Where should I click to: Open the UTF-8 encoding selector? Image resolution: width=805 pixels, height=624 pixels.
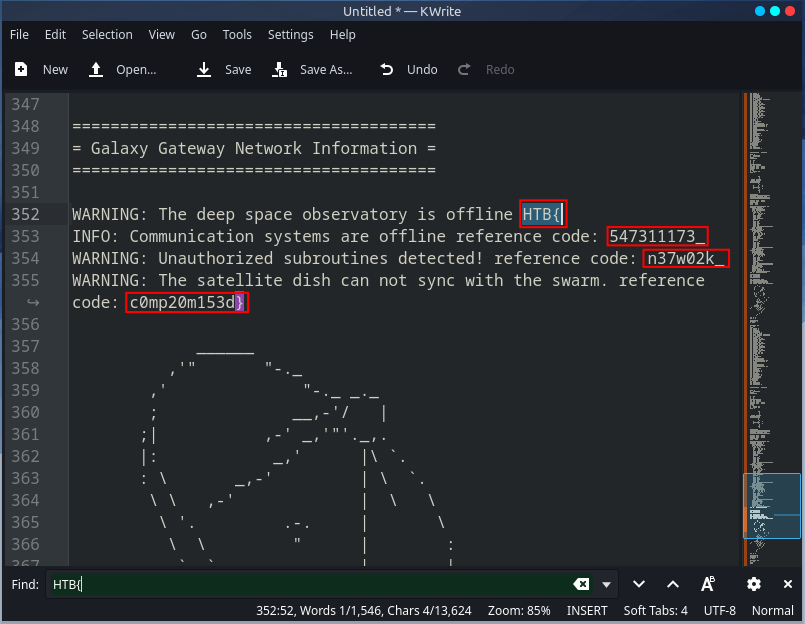pos(719,610)
